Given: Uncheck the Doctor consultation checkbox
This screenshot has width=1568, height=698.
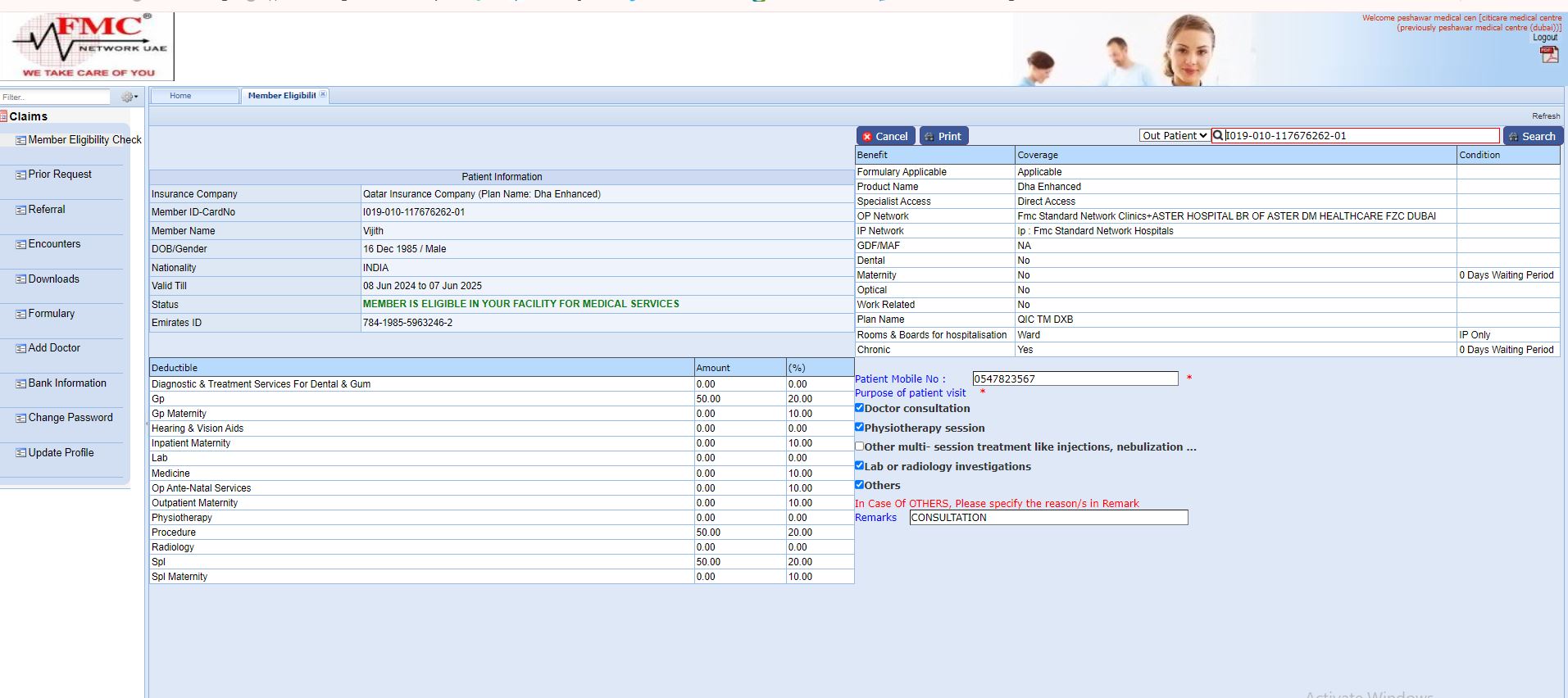Looking at the screenshot, I should pos(860,408).
